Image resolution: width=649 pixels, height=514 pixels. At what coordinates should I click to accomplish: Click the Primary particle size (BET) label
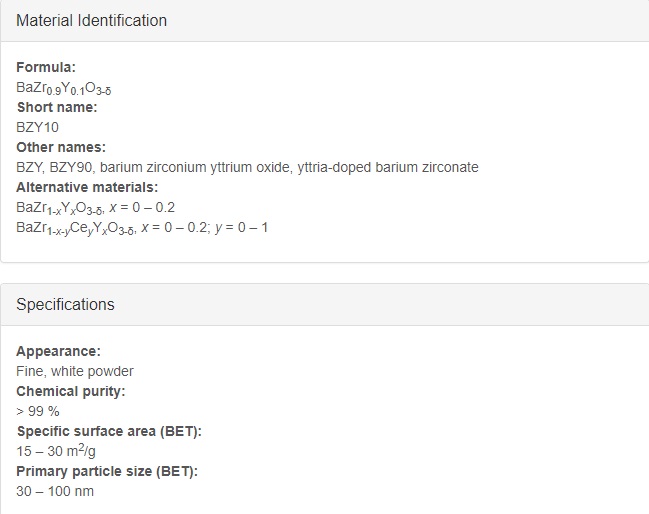pyautogui.click(x=107, y=471)
